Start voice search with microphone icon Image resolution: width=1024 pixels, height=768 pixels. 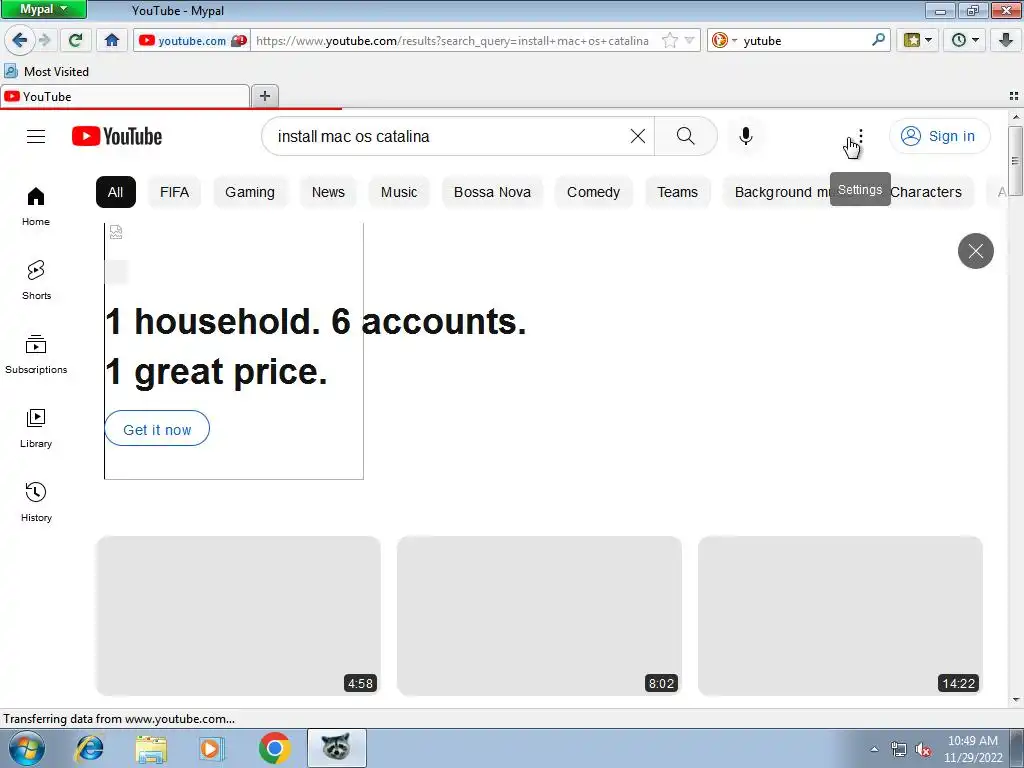[746, 136]
